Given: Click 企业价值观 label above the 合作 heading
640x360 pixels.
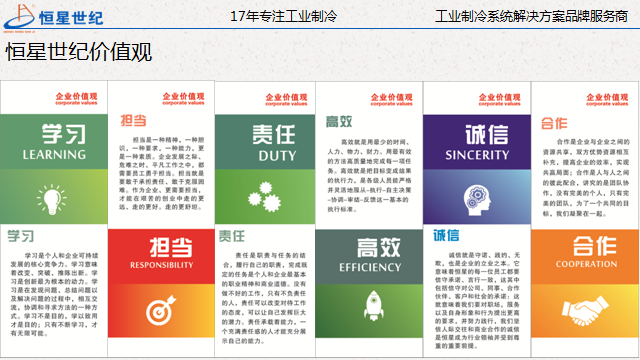Looking at the screenshot, I should pos(607,99).
